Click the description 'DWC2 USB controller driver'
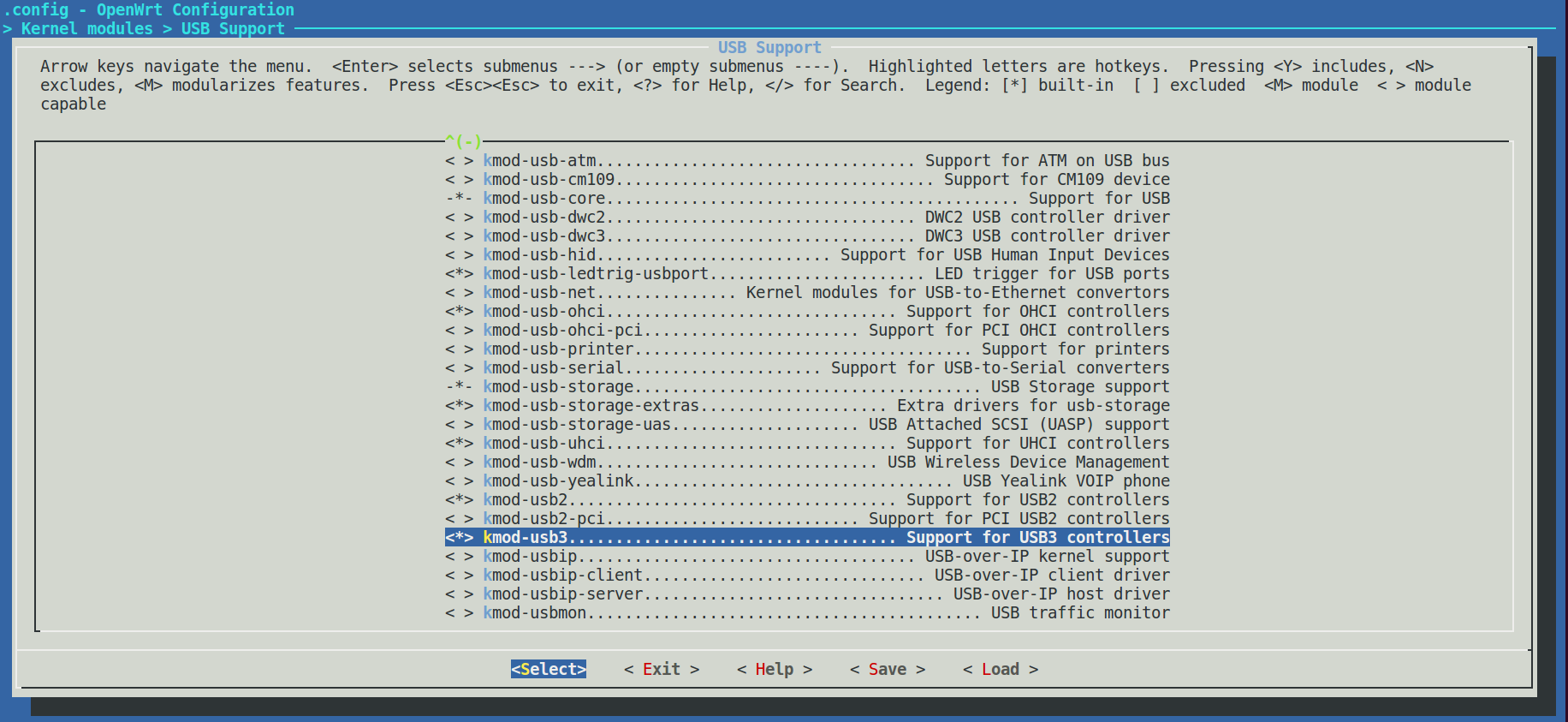The image size is (1568, 722). click(x=1048, y=218)
